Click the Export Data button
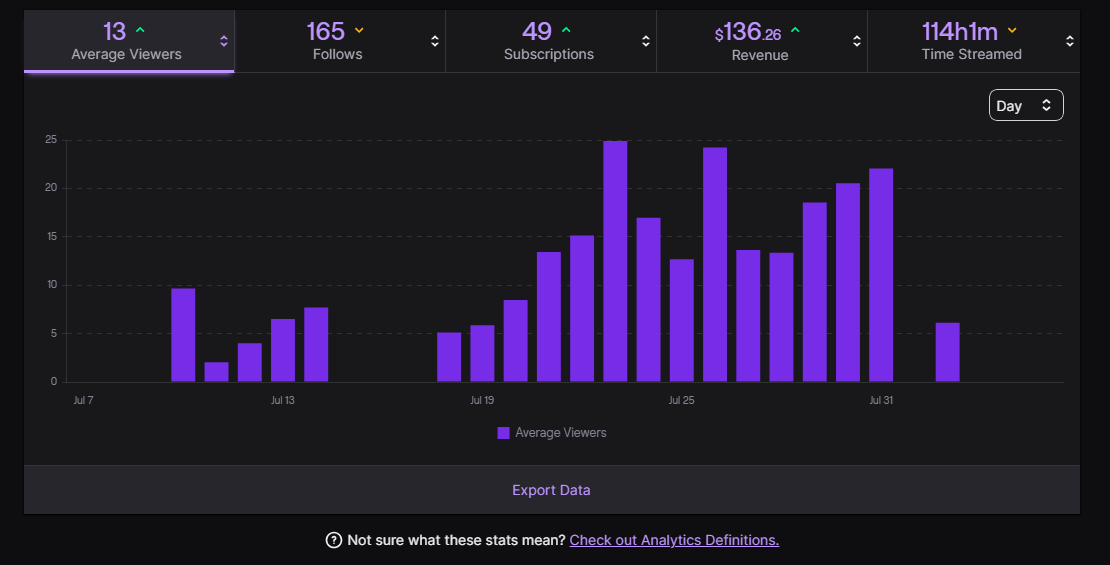Screen dimensions: 1110x565 (x=551, y=490)
